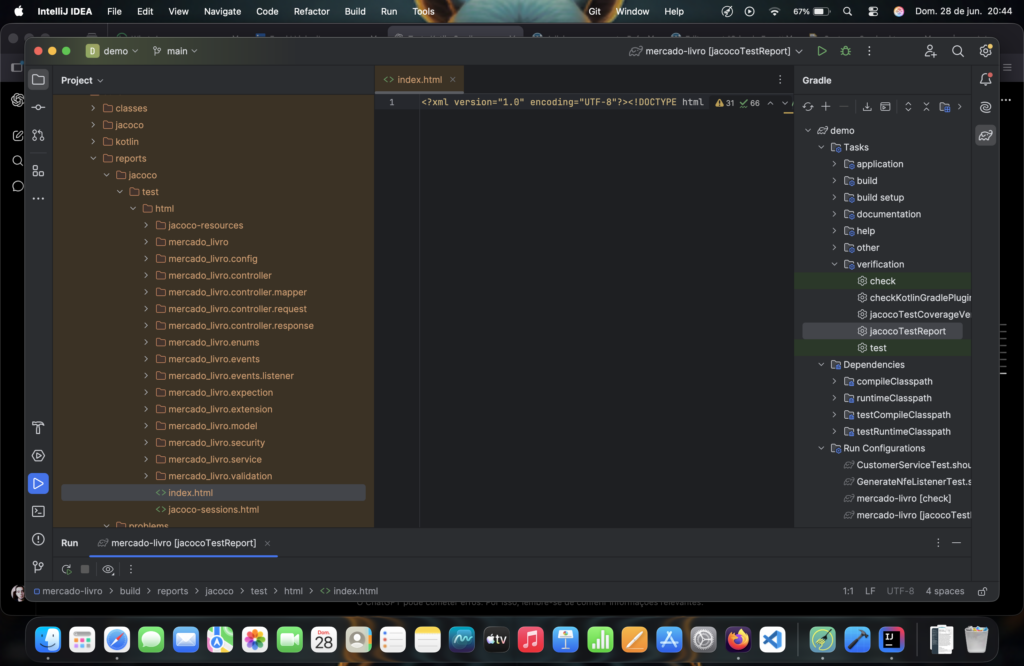Stop the running process in Run panel
Viewport: 1024px width, 666px height.
point(85,569)
